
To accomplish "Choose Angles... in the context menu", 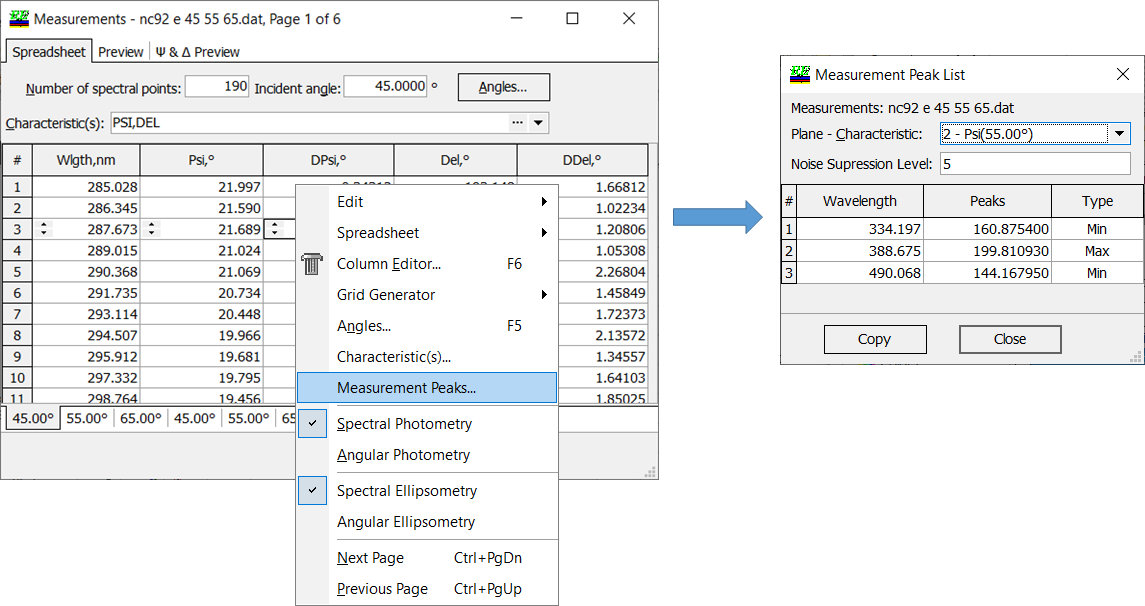I will [427, 326].
